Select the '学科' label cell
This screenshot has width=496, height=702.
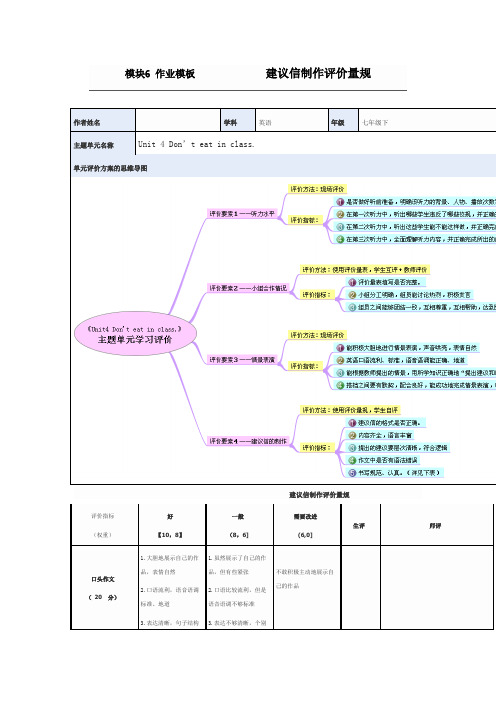[x=238, y=120]
